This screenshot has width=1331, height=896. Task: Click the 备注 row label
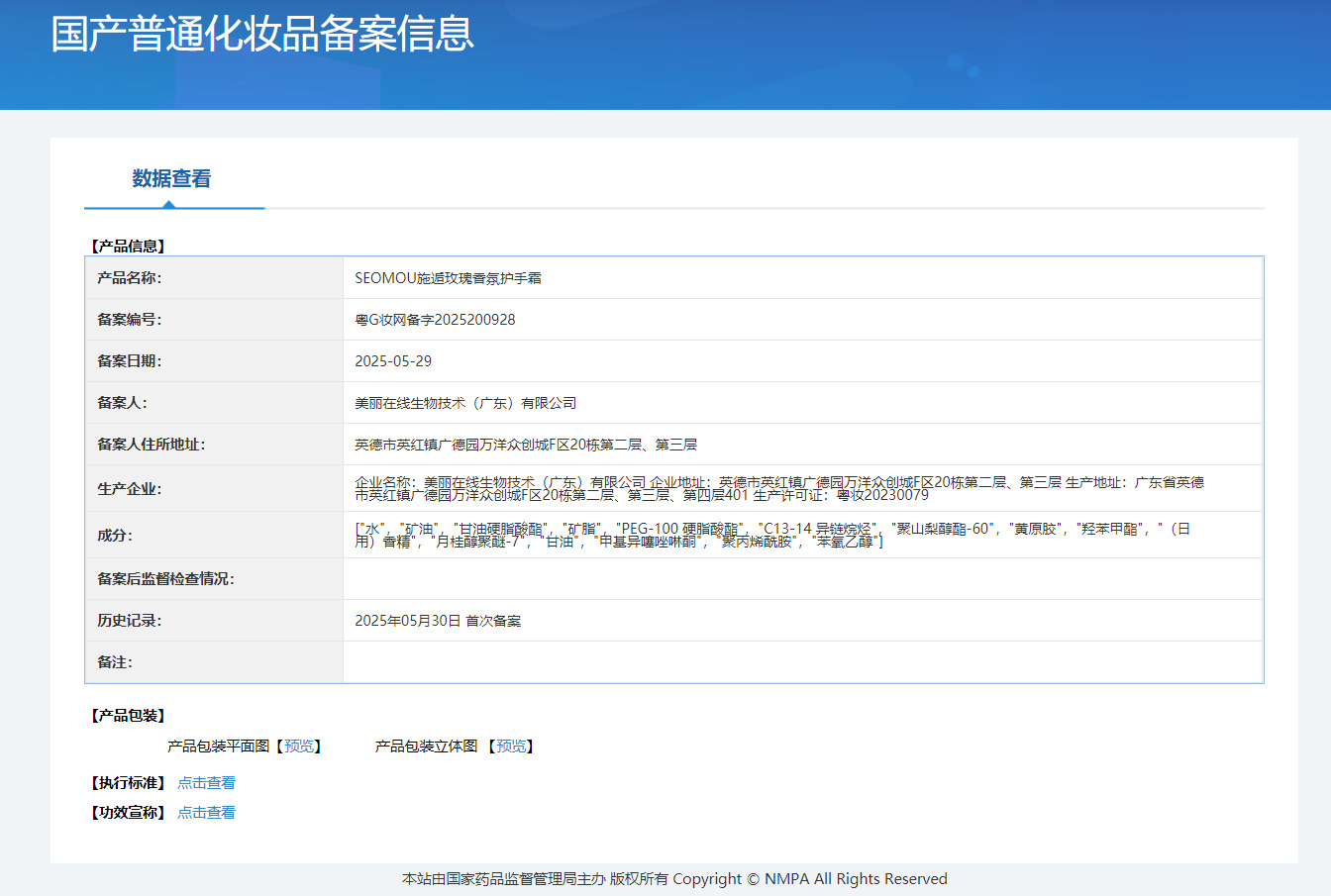[x=114, y=662]
